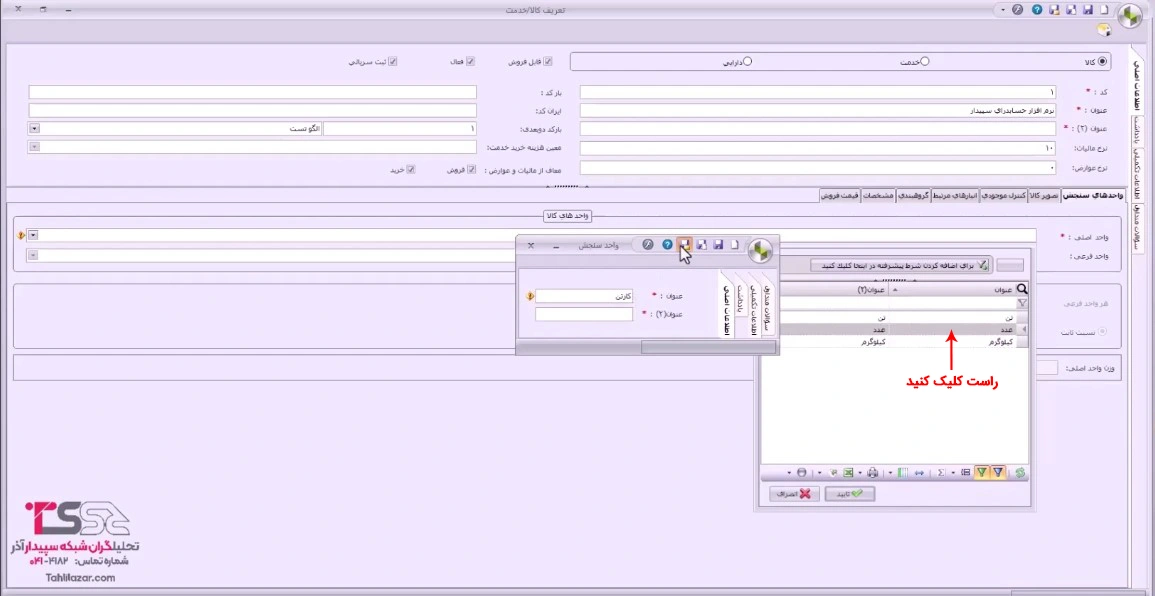The width and height of the screenshot is (1155, 596).
Task: Click warning icon beside واحد اصلی field
Action: 21,235
